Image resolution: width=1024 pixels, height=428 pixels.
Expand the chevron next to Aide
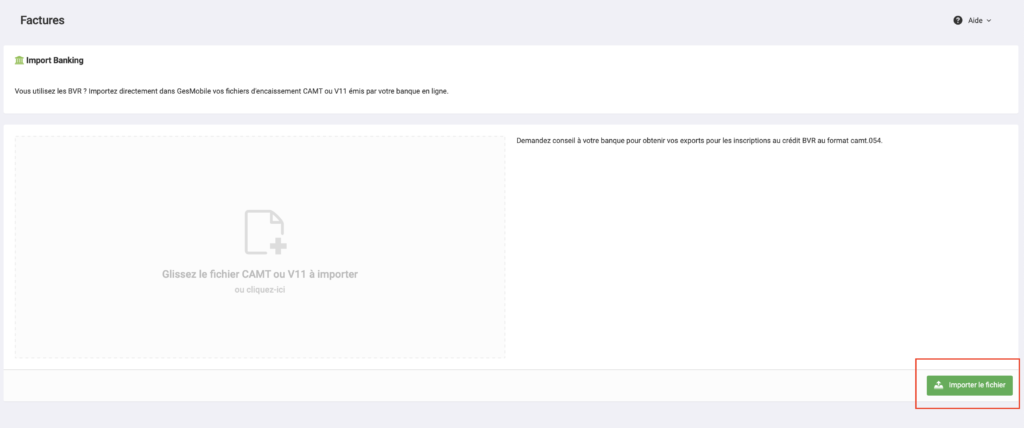click(x=989, y=21)
